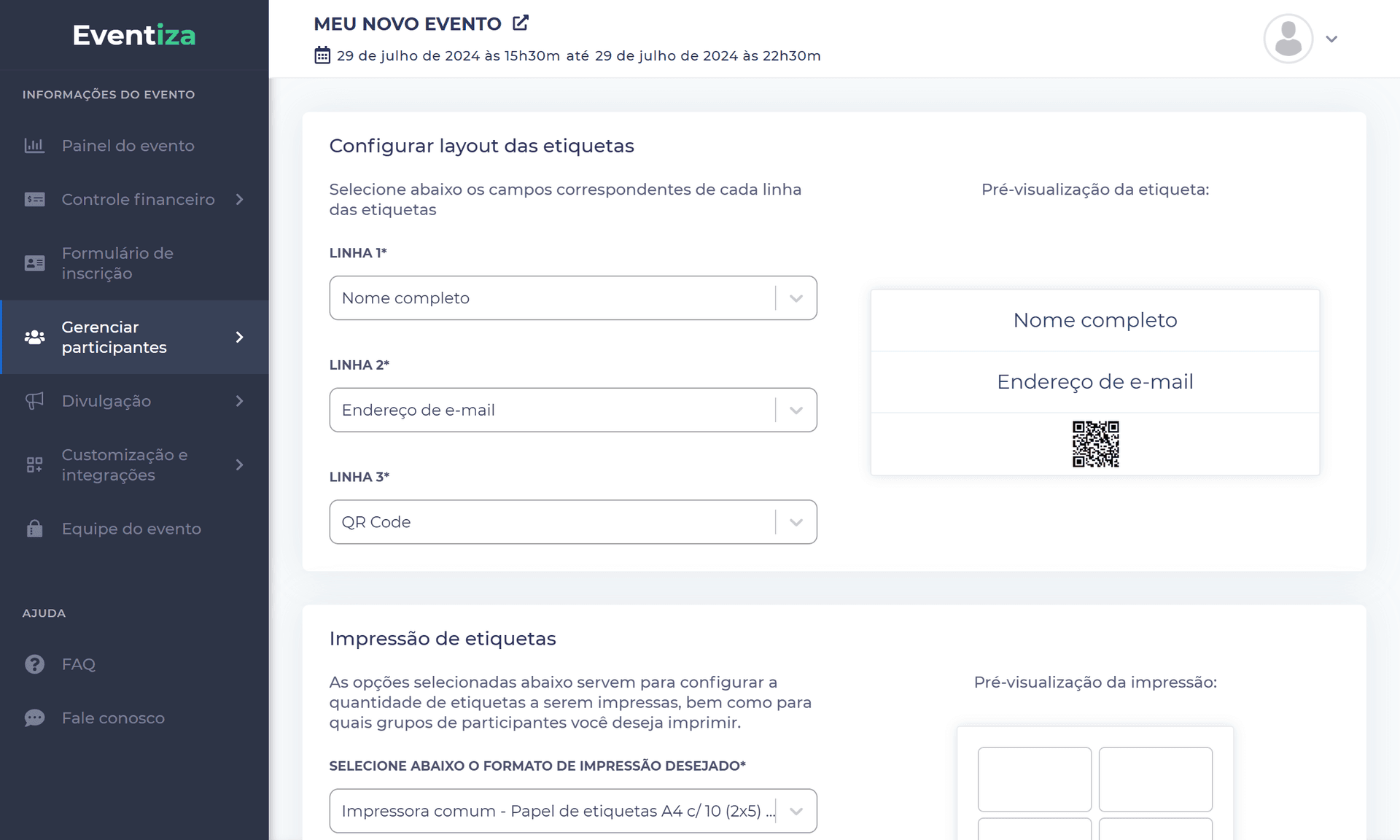
Task: Click the Controle financeiro money icon
Action: pos(34,200)
